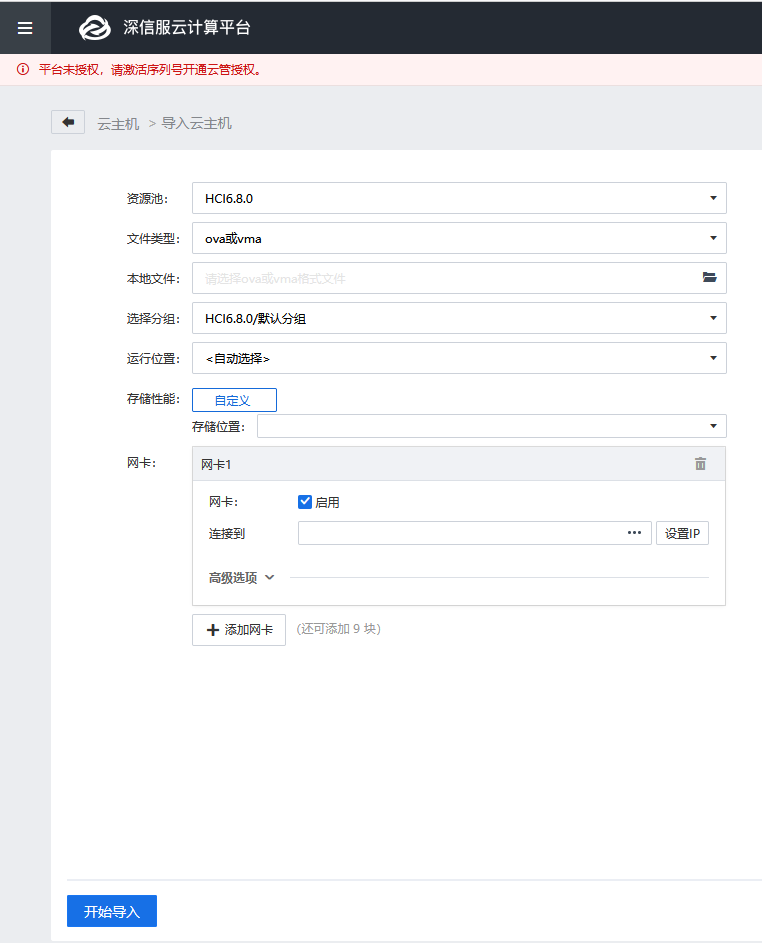Open the 运行位置 auto-select dropdown
Viewport: 762px width, 943px height.
[459, 358]
